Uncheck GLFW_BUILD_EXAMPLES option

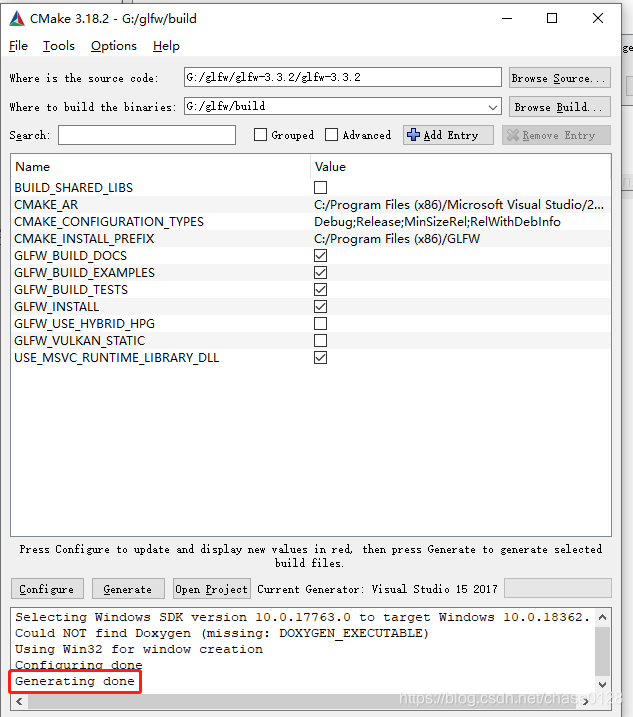coord(321,273)
